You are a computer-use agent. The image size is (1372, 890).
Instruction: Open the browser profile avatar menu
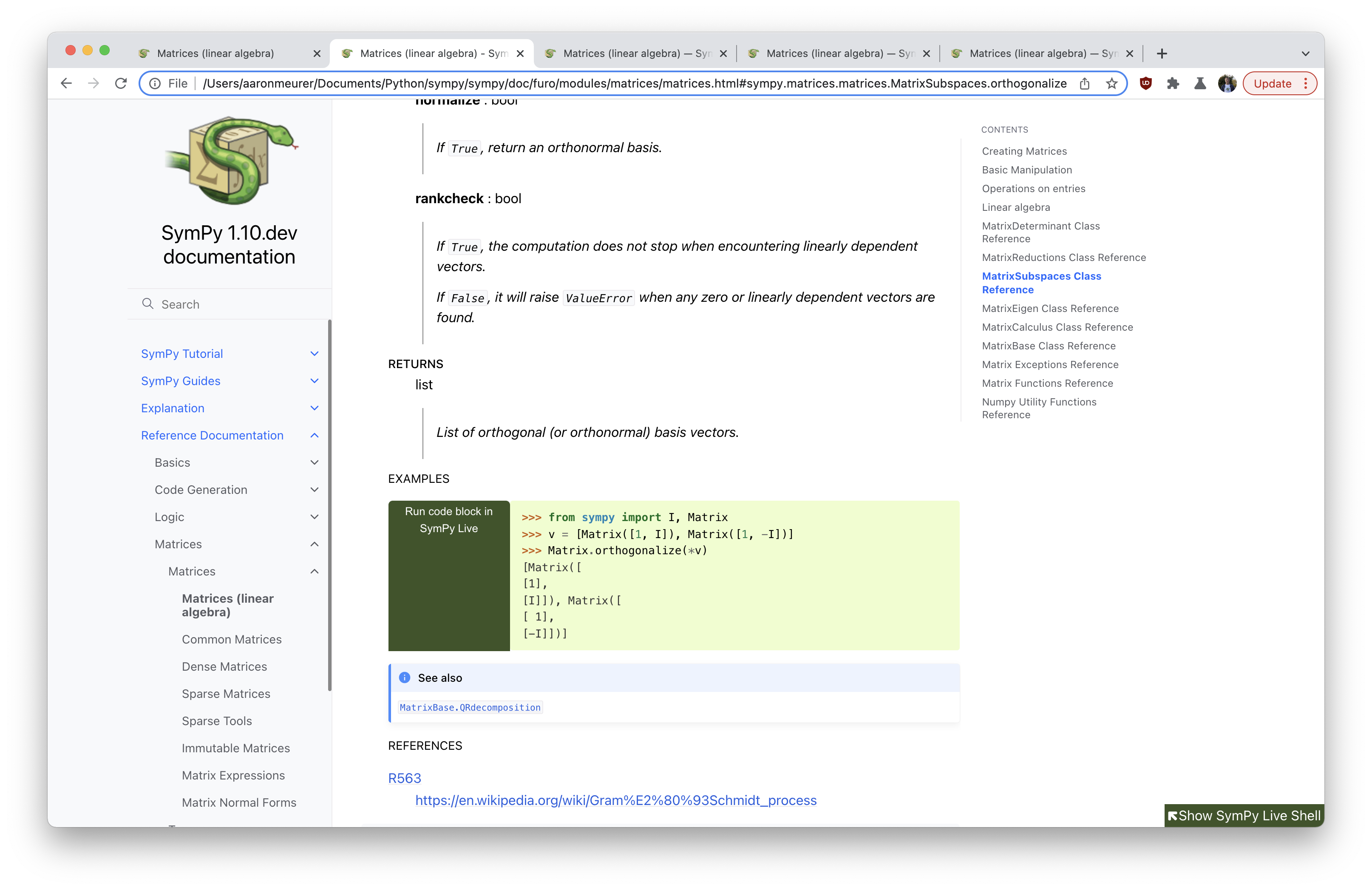pyautogui.click(x=1227, y=83)
